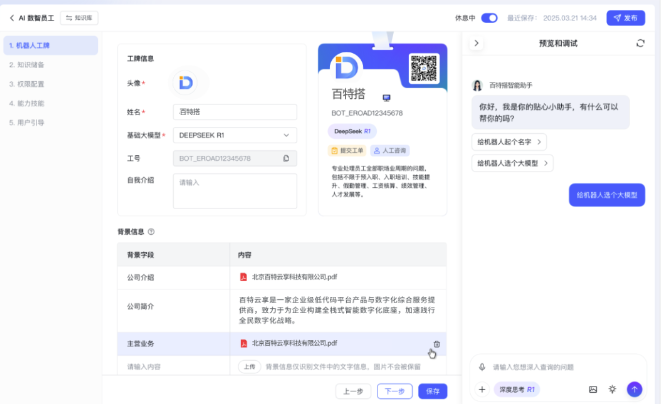665x406 pixels.
Task: Activate voice input microphone icon
Action: [482, 367]
